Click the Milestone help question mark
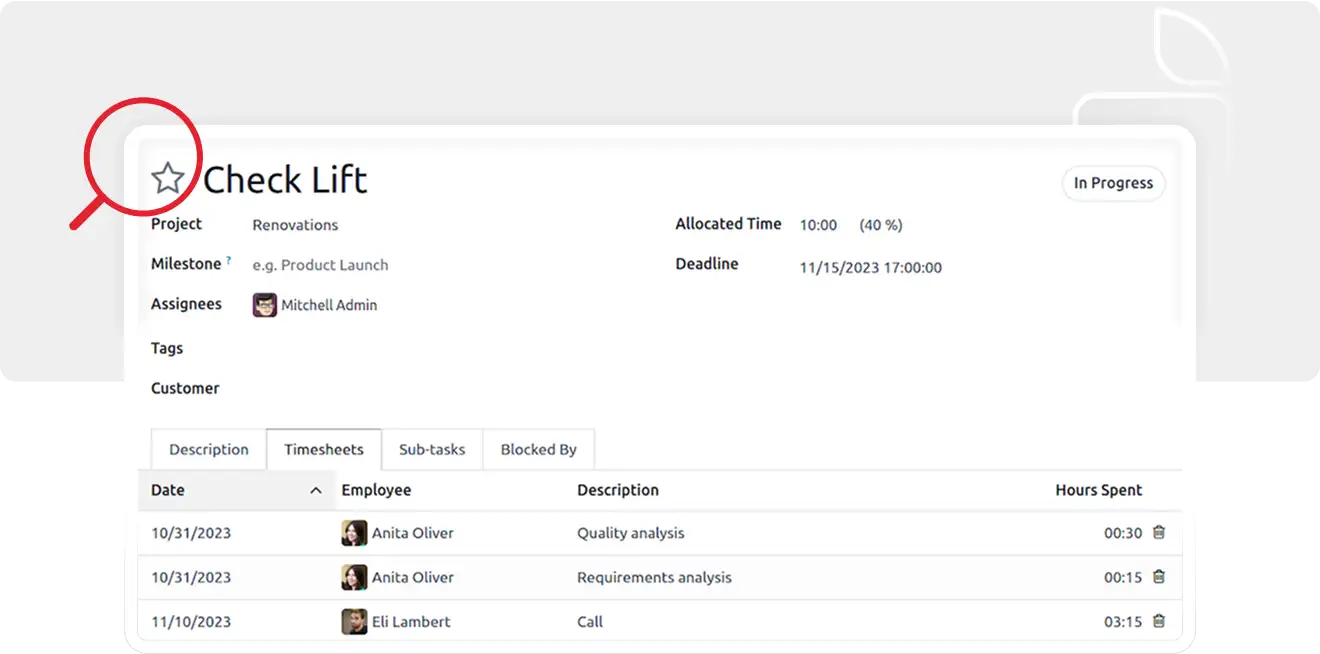 coord(229,261)
